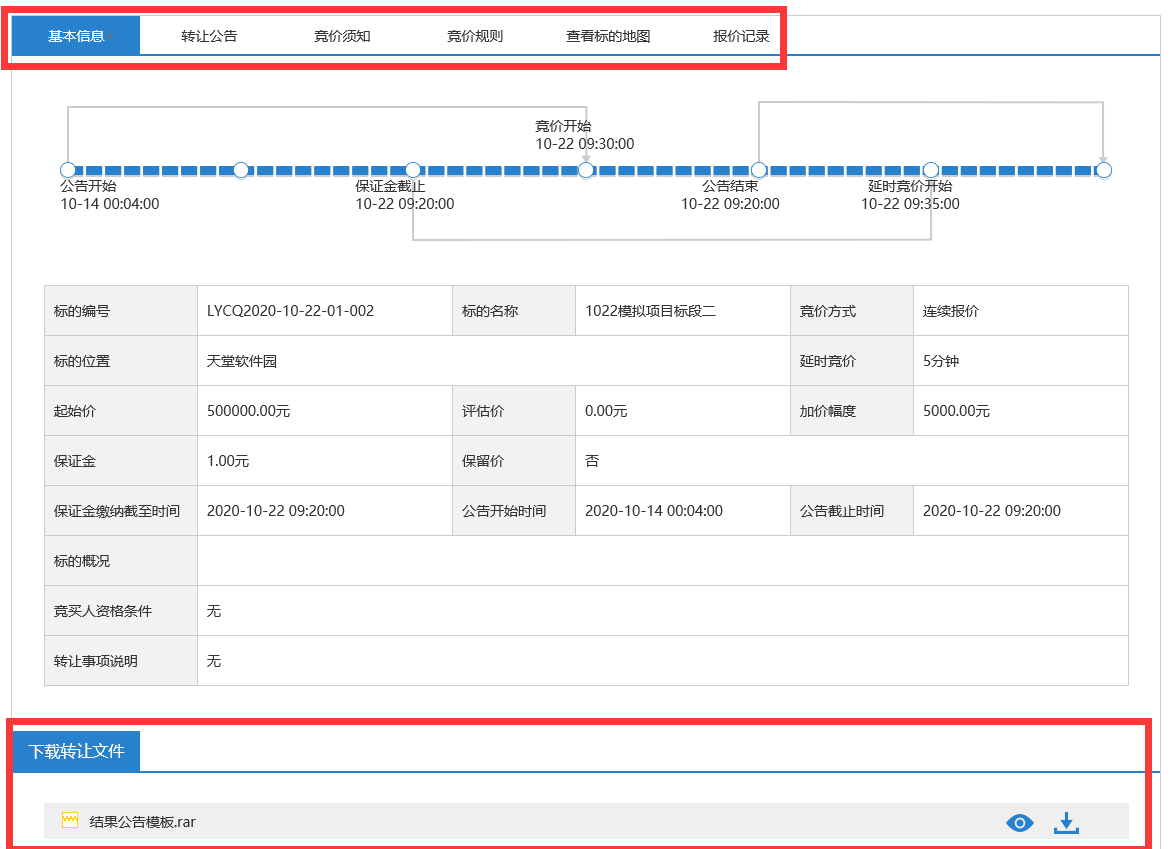Click the 延时竞价开始 timeline node
The image size is (1171, 849).
tap(931, 170)
